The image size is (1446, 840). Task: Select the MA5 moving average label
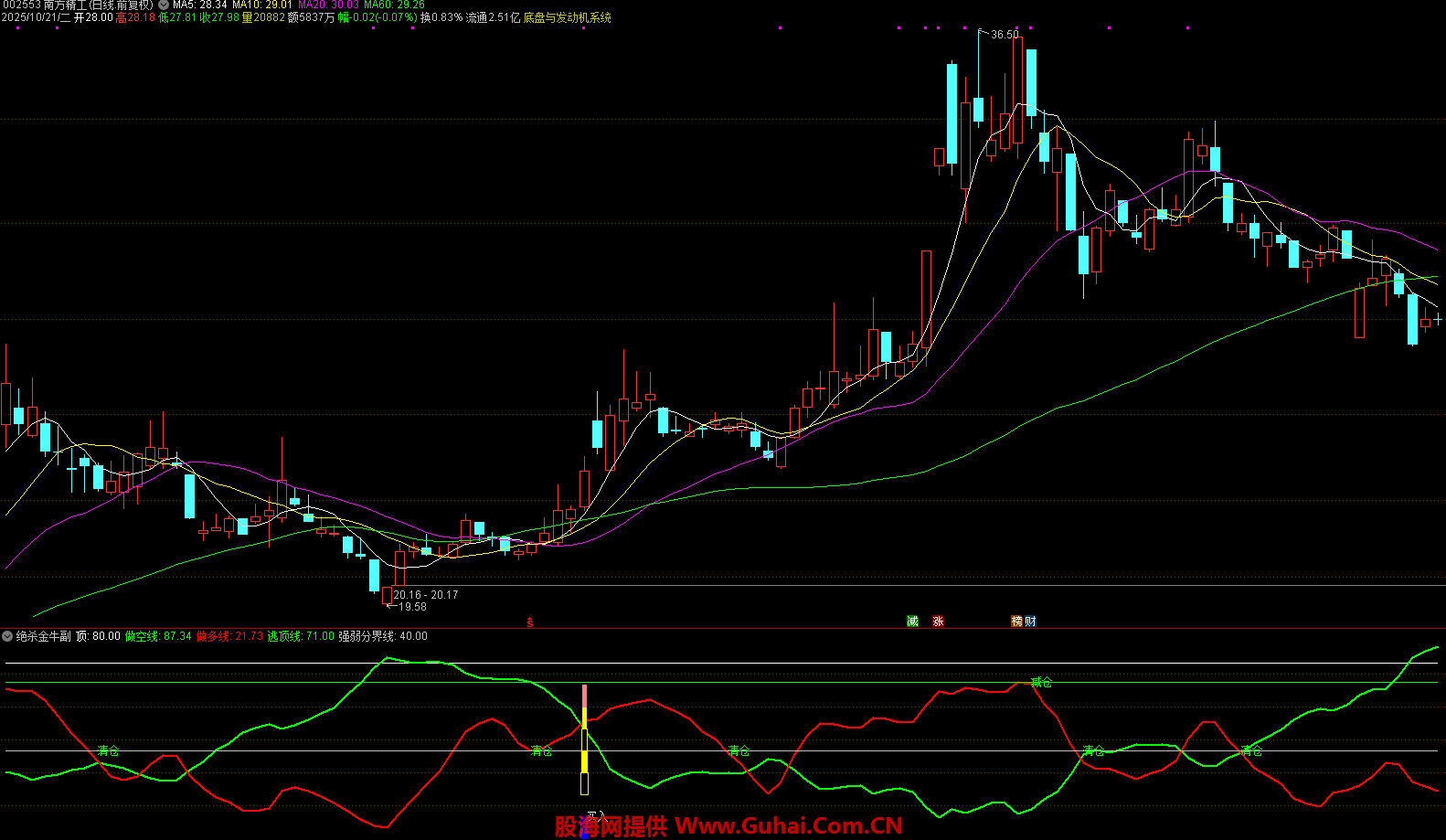pos(200,5)
